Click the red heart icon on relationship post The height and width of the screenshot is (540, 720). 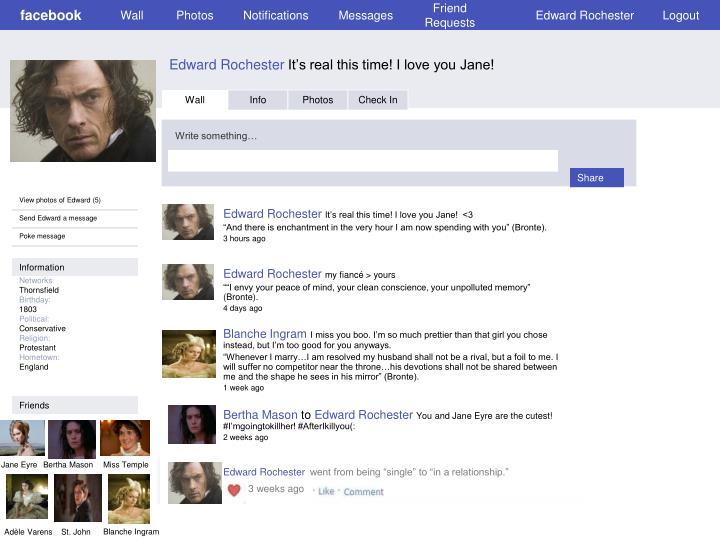[x=234, y=490]
